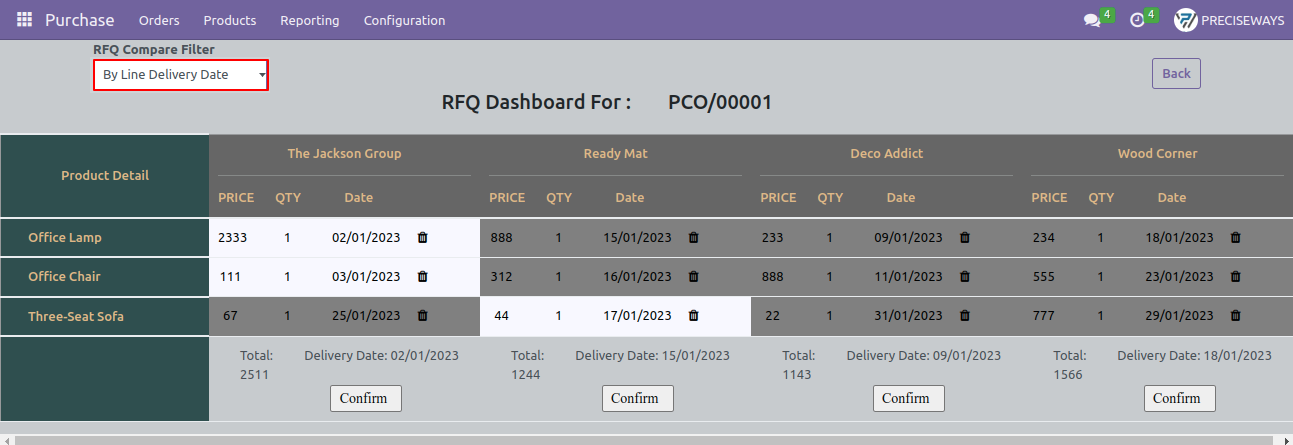Confirm The Jackson Group quotation
1293x445 pixels.
(x=365, y=398)
